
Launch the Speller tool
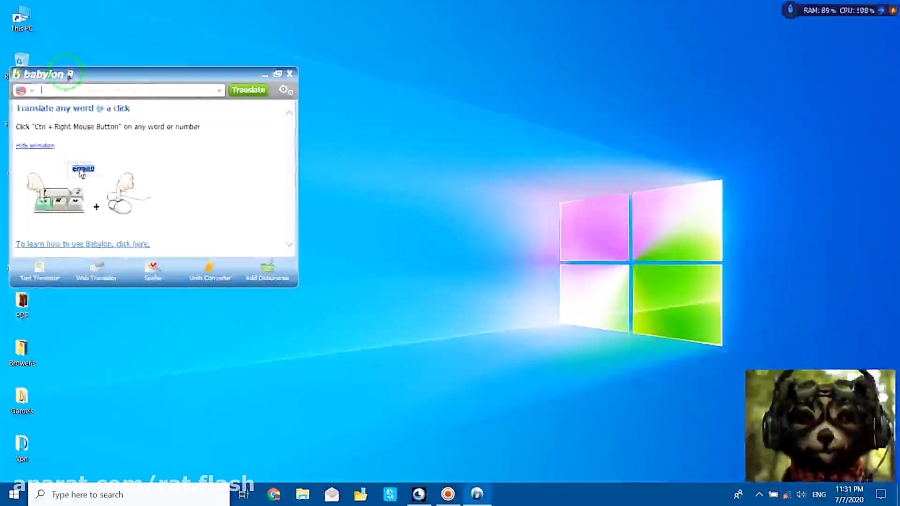(x=153, y=270)
